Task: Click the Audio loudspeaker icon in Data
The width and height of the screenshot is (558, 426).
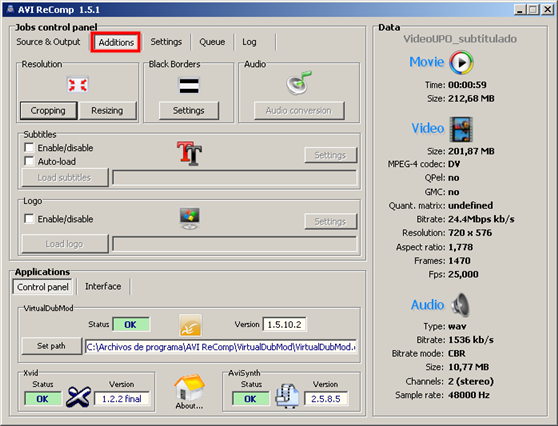Action: 460,305
